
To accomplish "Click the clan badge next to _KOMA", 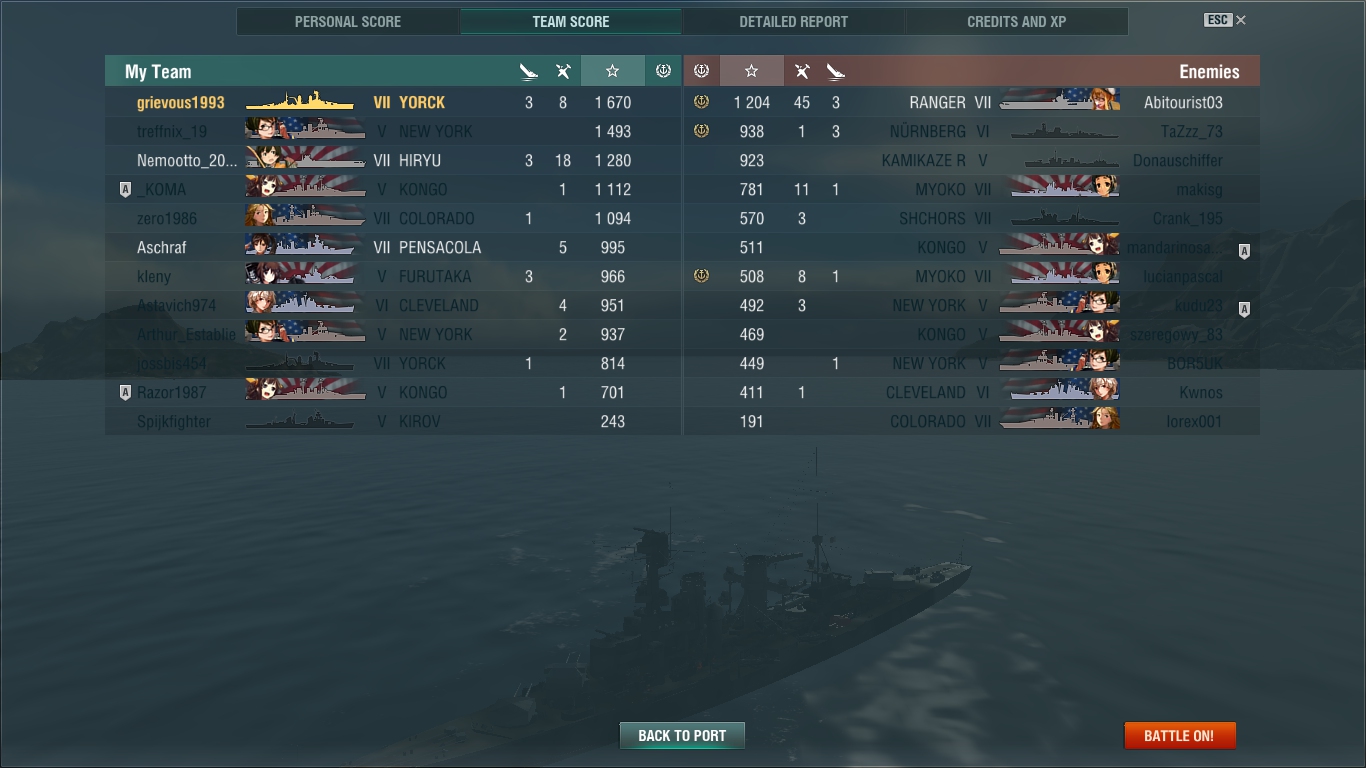I will tap(125, 189).
